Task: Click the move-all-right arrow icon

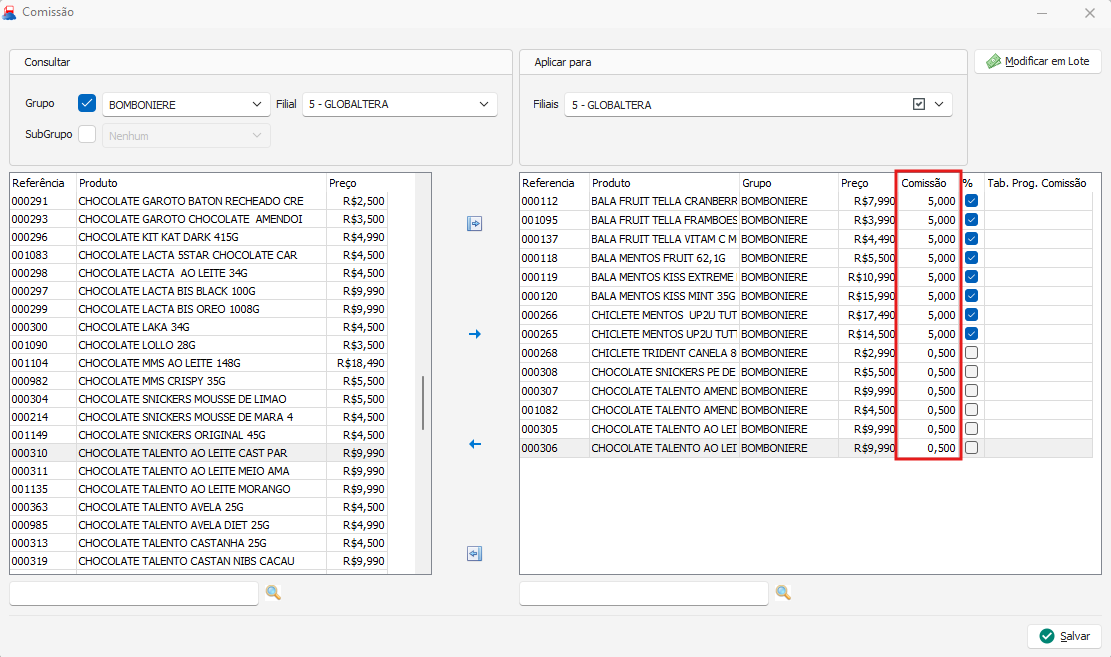Action: [x=475, y=224]
